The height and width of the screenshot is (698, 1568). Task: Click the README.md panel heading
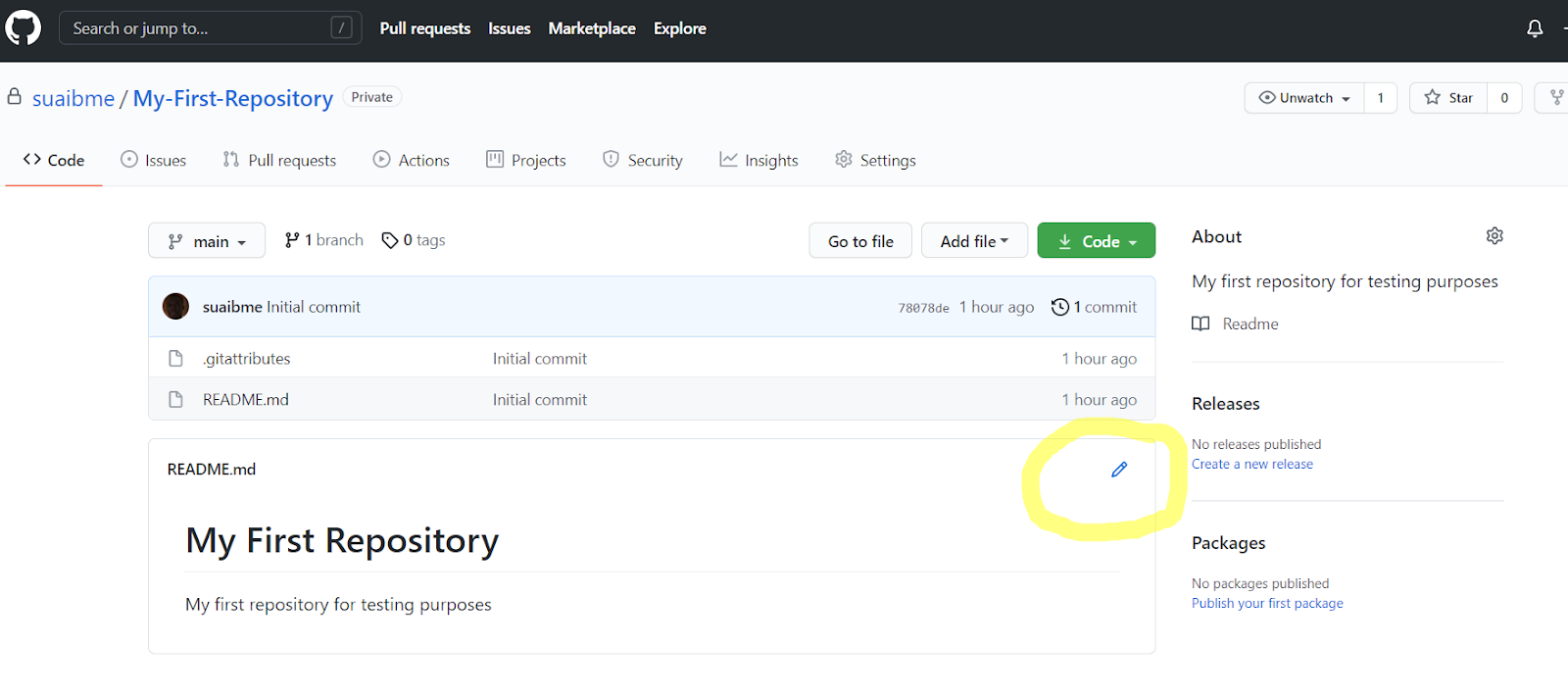tap(212, 470)
